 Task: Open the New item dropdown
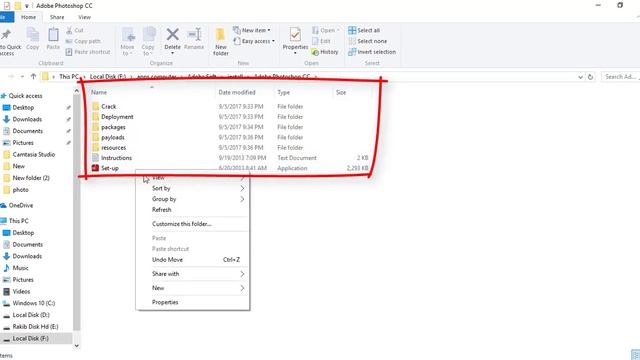[251, 30]
